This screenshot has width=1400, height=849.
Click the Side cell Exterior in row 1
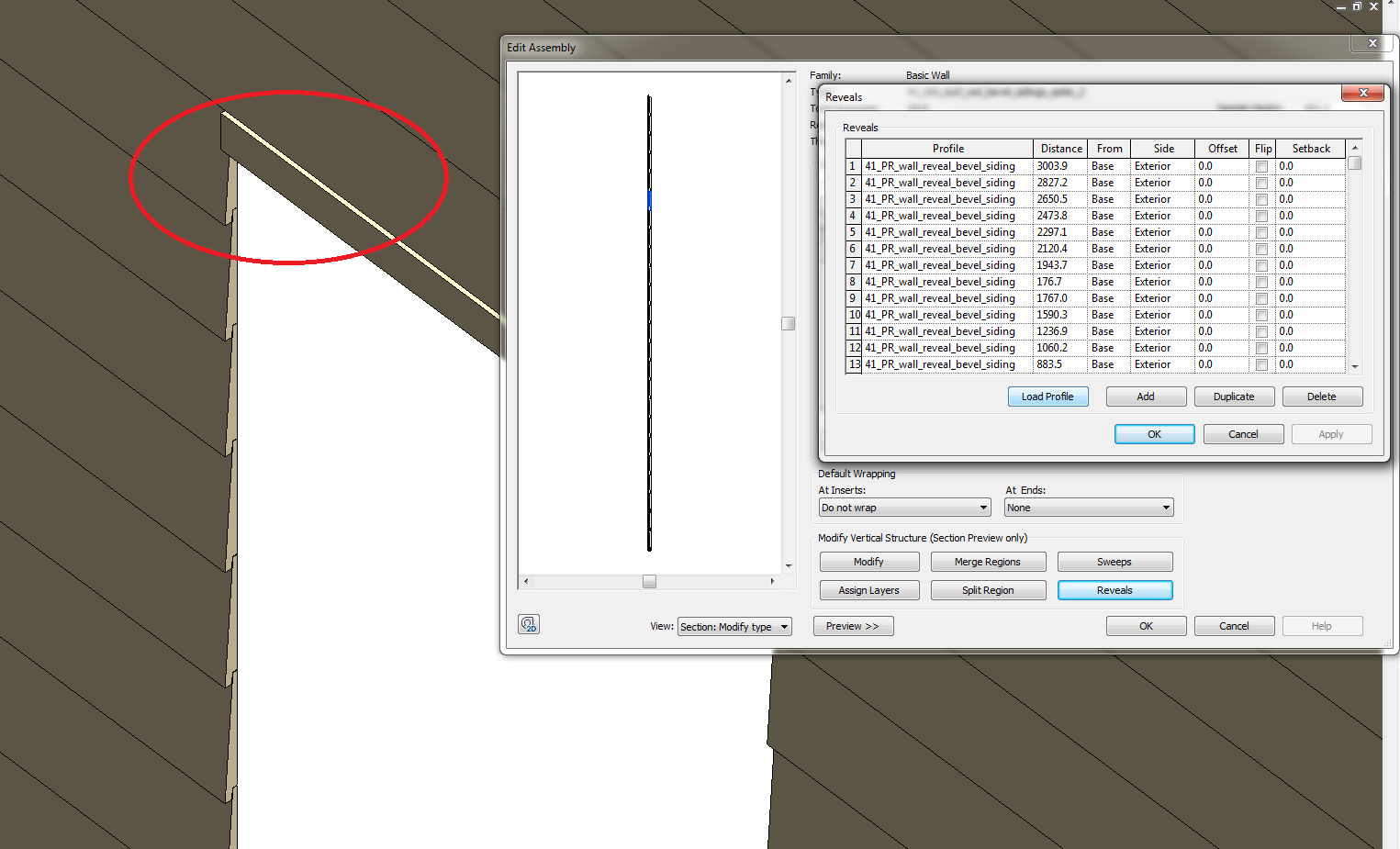point(1163,166)
